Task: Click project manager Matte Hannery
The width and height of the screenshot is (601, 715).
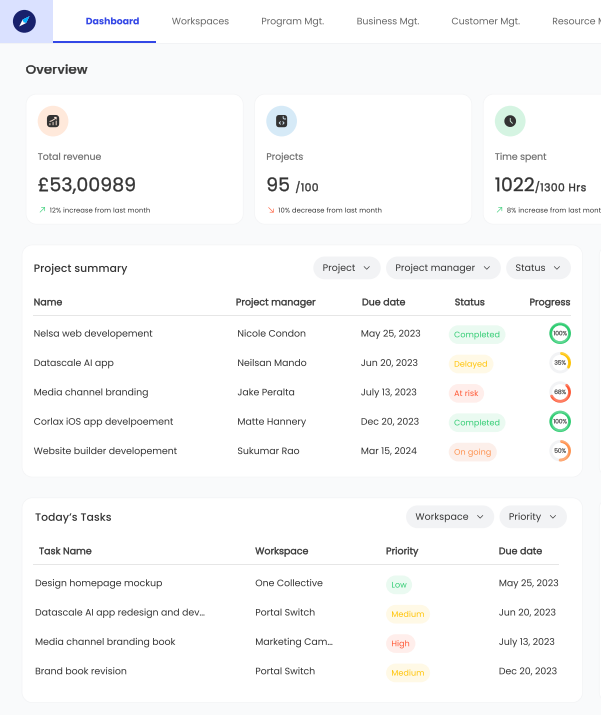Action: click(x=271, y=422)
